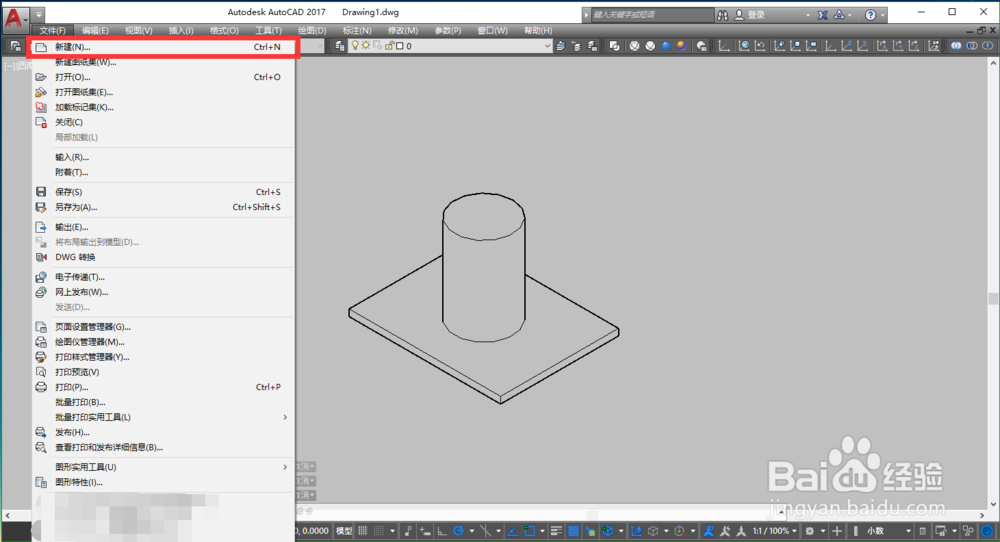The width and height of the screenshot is (1000, 542).
Task: Click the binoculars search icon
Action: point(723,15)
